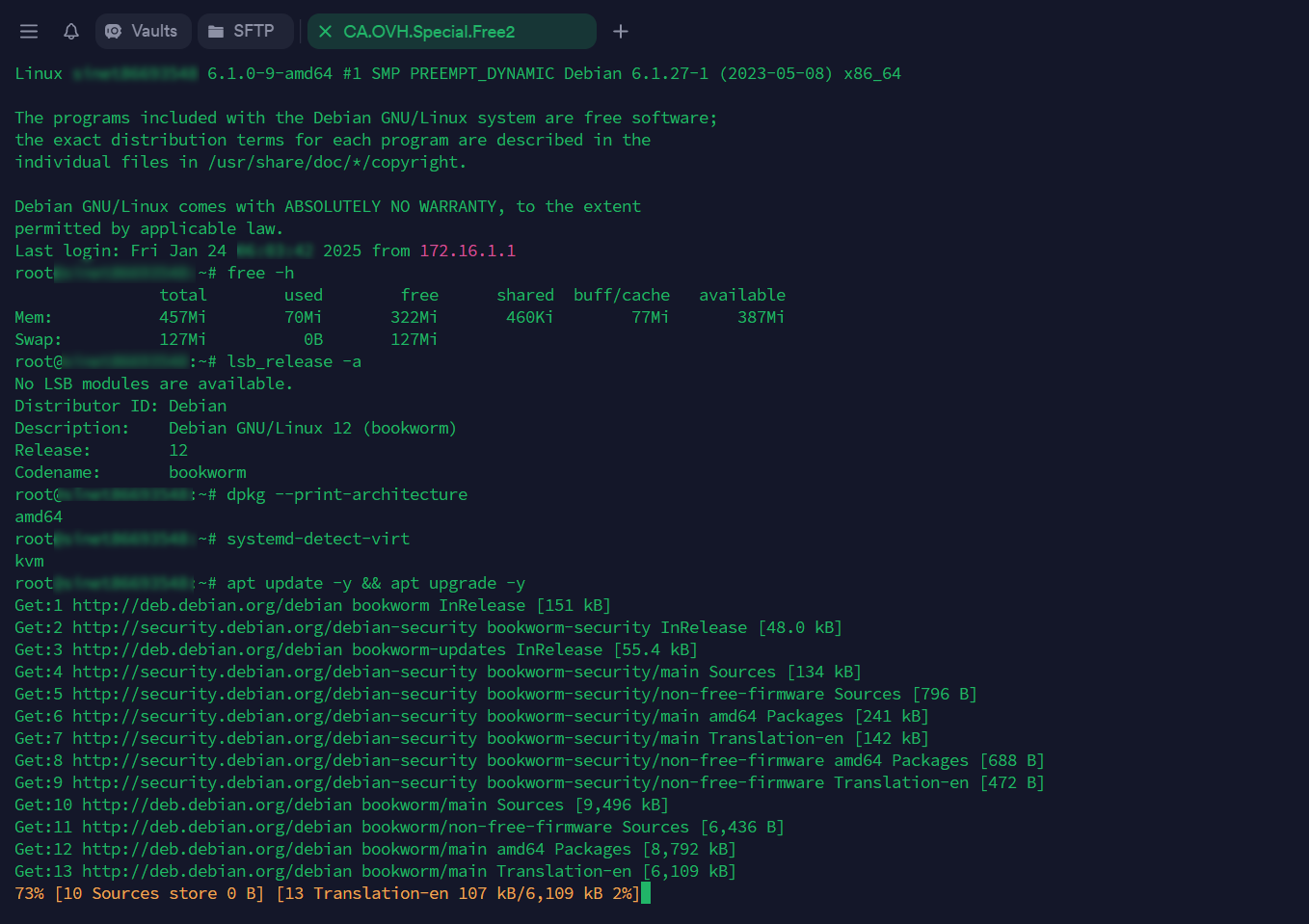Click the 73% progress status line

[327, 893]
